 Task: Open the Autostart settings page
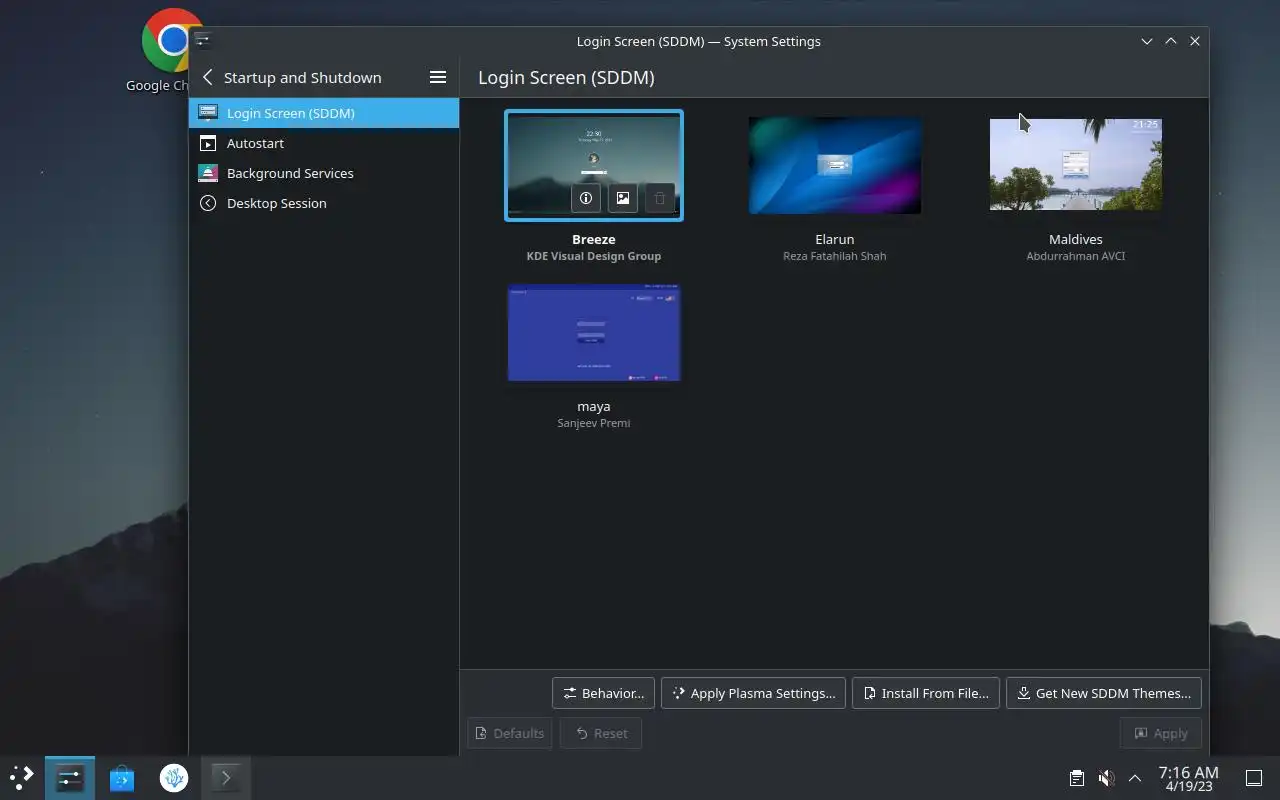click(x=324, y=143)
